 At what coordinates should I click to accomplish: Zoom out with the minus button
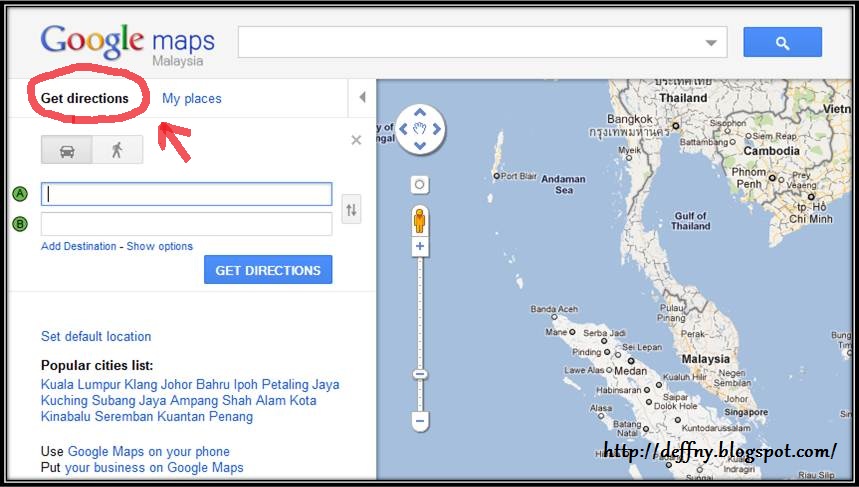420,421
